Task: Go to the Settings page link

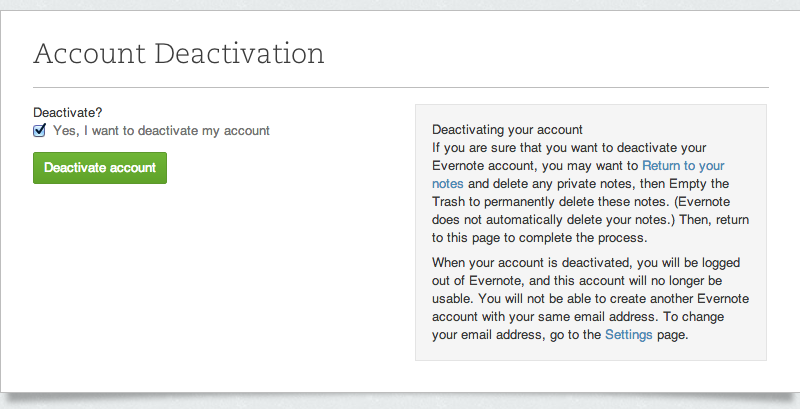Action: pos(628,335)
